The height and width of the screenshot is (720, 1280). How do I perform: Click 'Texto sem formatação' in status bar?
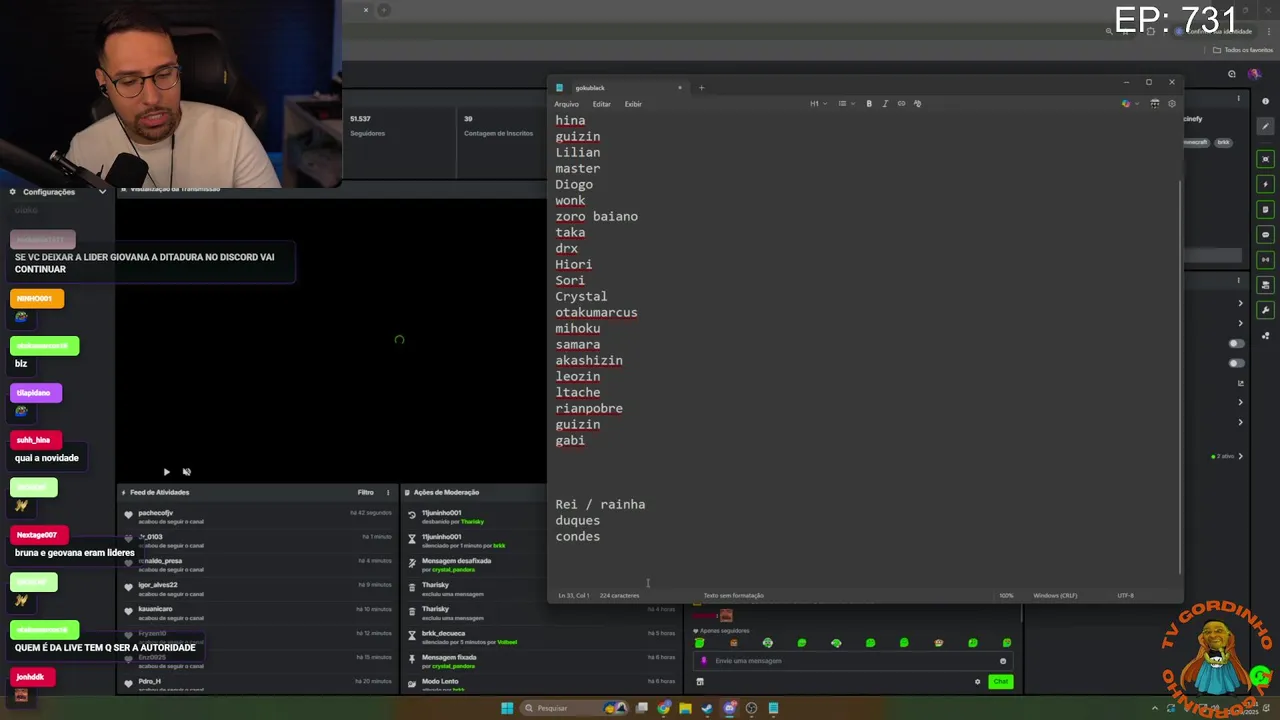pyautogui.click(x=733, y=596)
